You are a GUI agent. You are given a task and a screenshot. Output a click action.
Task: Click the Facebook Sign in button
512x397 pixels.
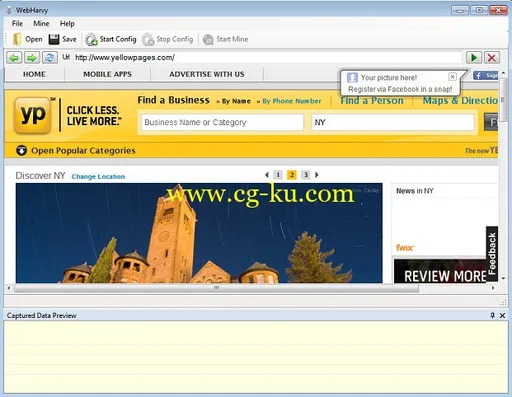coord(485,76)
